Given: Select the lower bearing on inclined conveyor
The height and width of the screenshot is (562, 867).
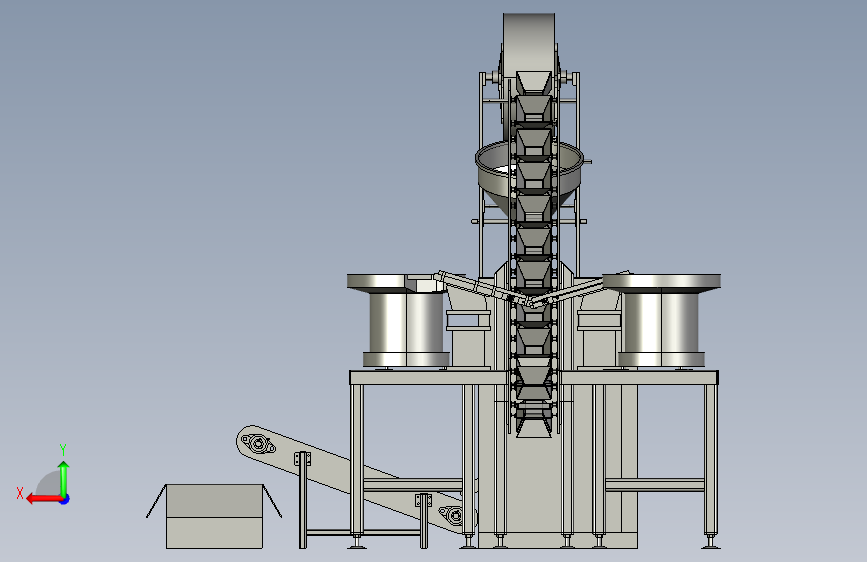Looking at the screenshot, I should 453,516.
